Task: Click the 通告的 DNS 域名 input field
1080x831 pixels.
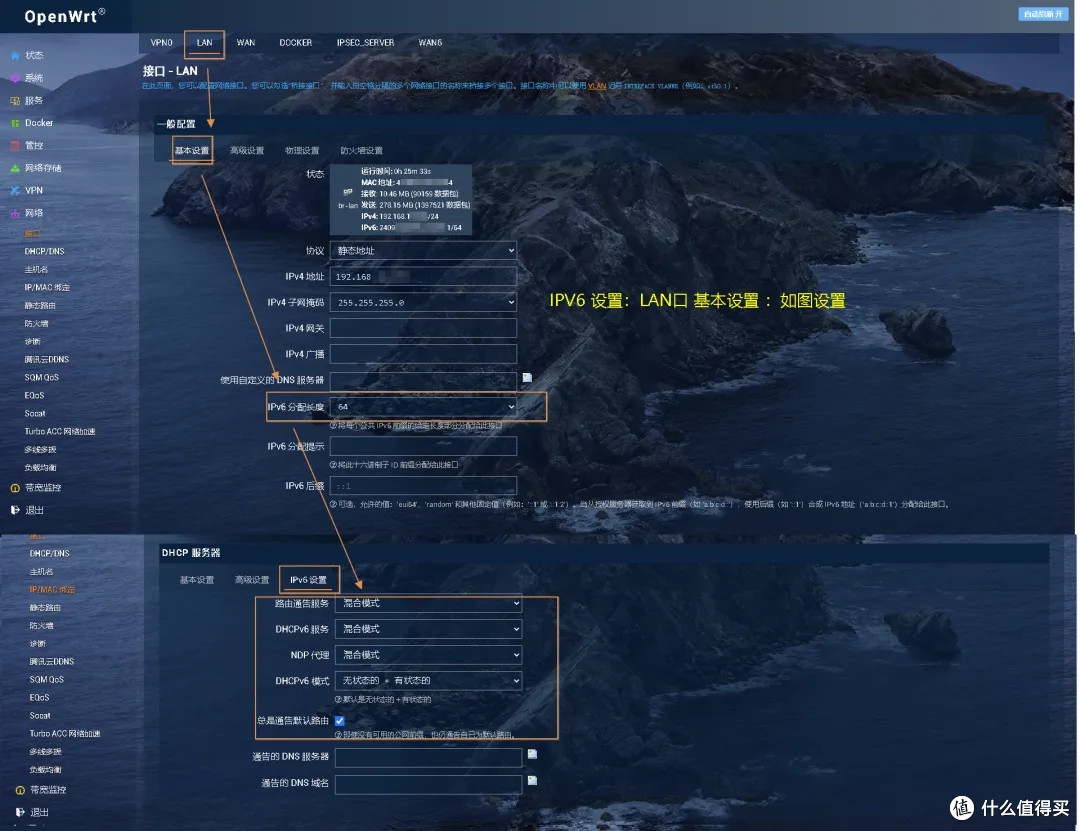Action: point(428,784)
